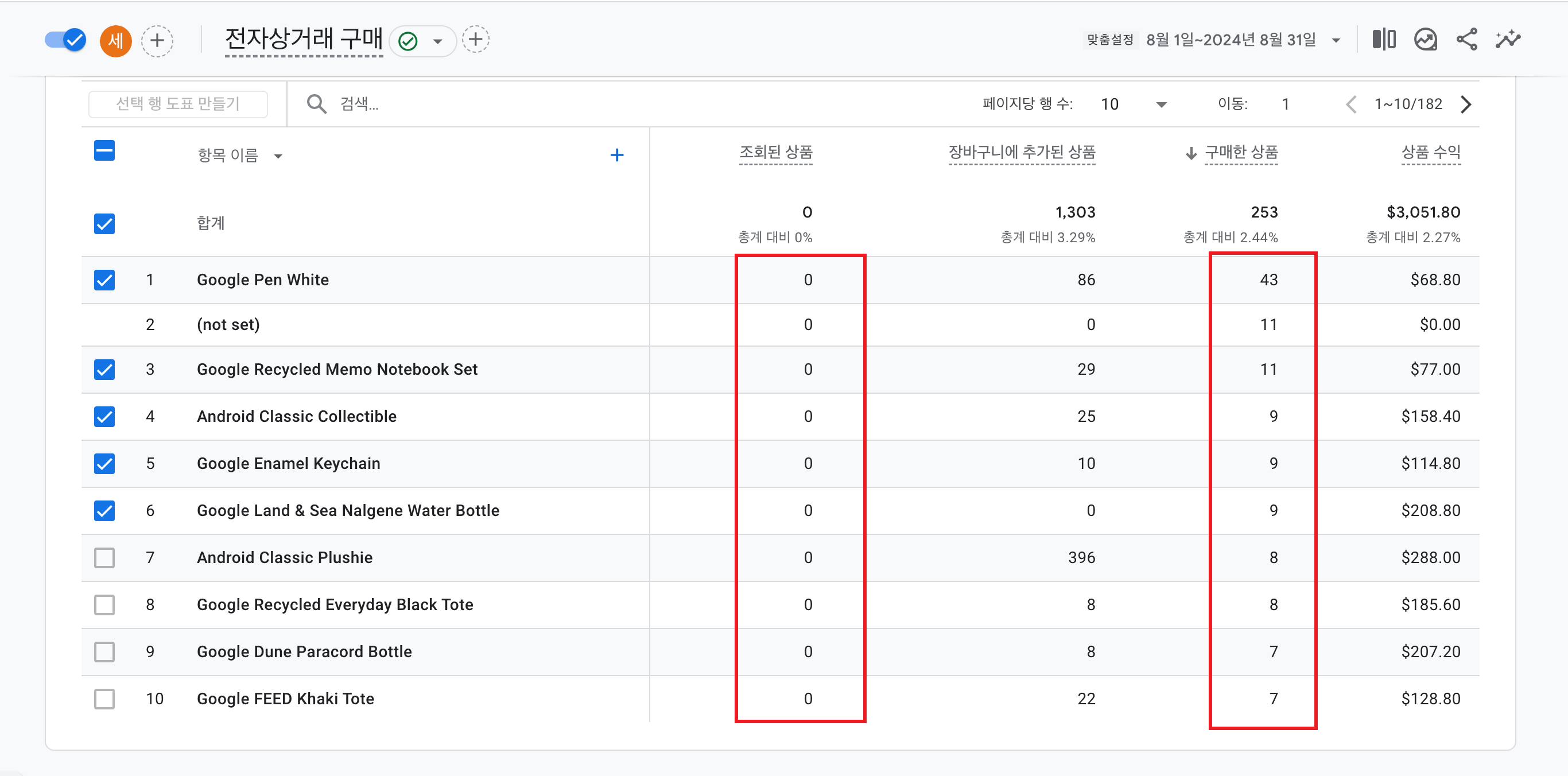Click Android Classic Plushie item name
Screen dimensions: 1568x776
284,557
